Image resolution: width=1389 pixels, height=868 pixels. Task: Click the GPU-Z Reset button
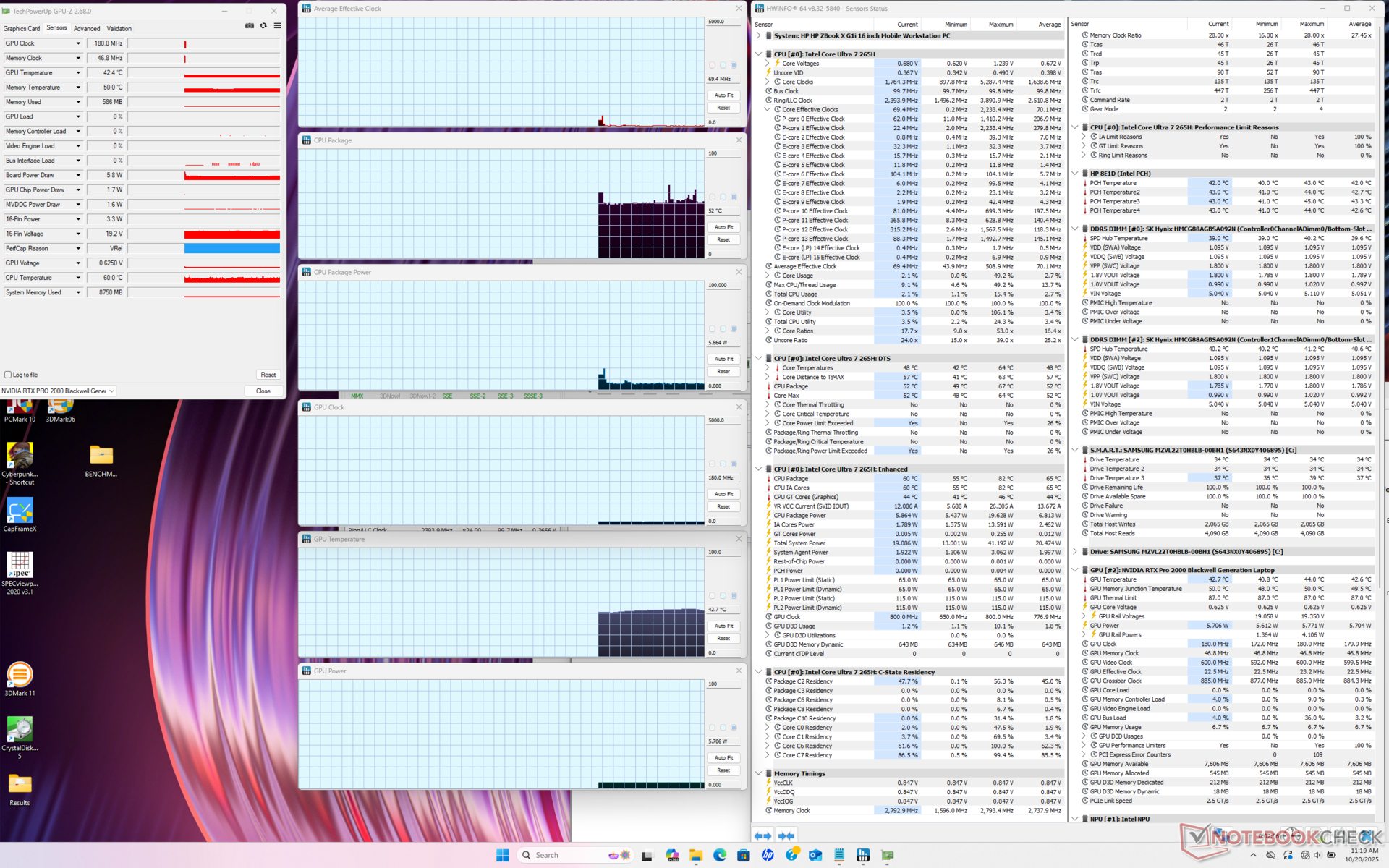(268, 375)
